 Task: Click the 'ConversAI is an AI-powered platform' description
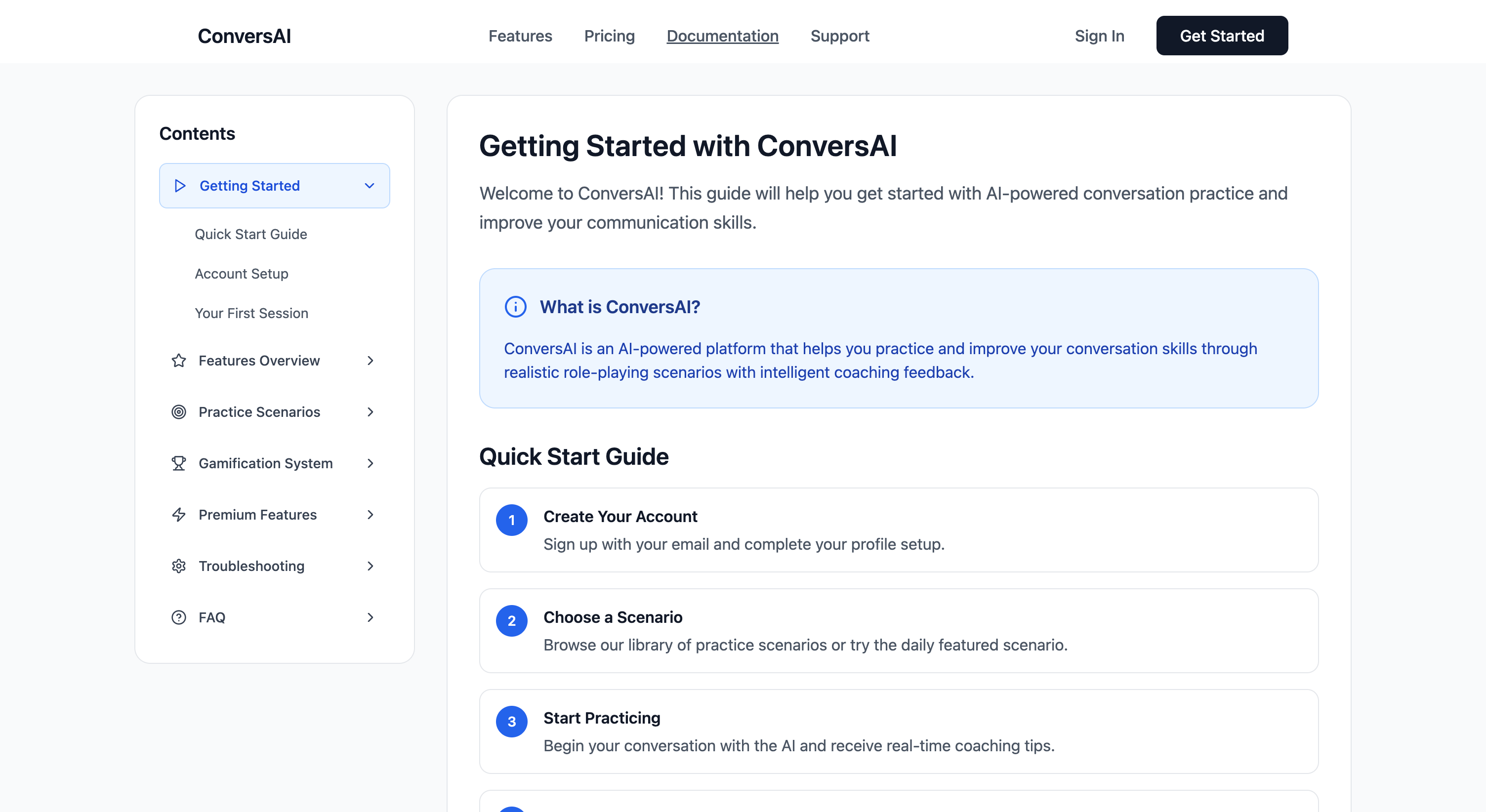coord(880,361)
